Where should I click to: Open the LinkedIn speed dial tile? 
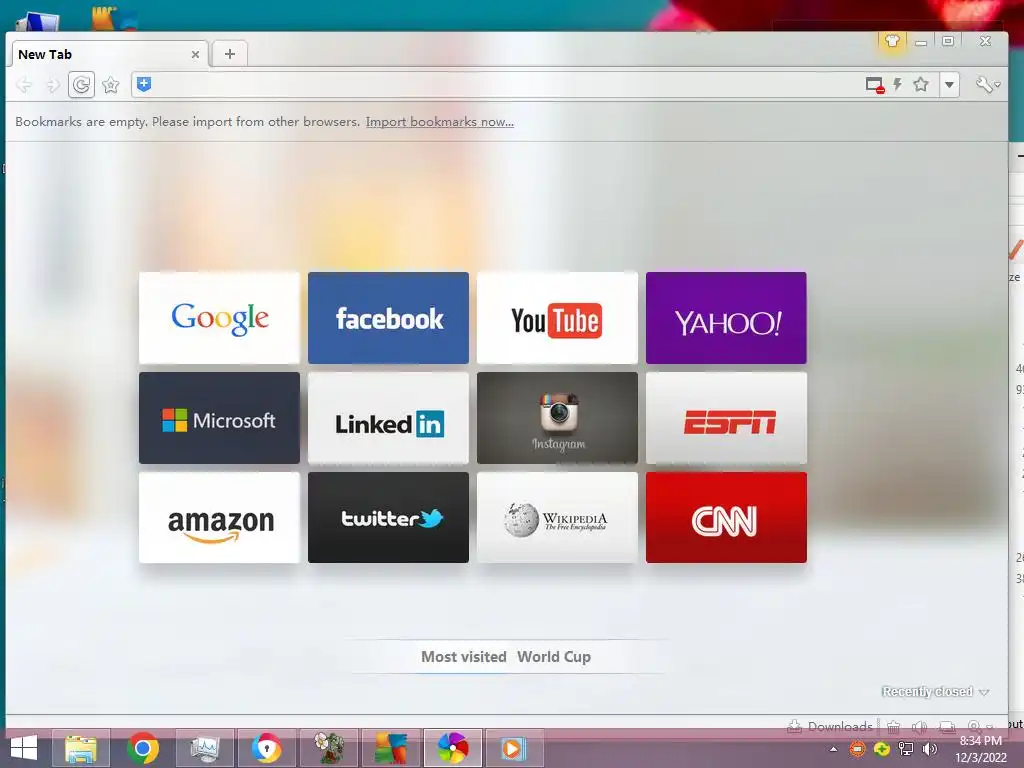(389, 418)
